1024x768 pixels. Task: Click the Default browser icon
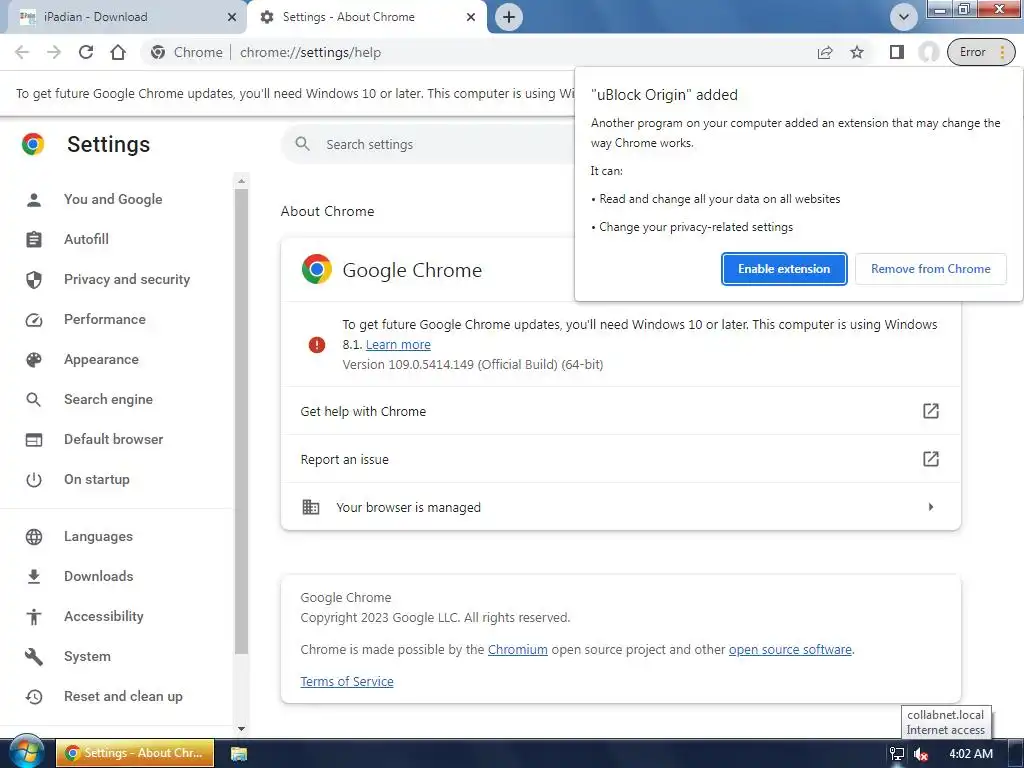33,440
